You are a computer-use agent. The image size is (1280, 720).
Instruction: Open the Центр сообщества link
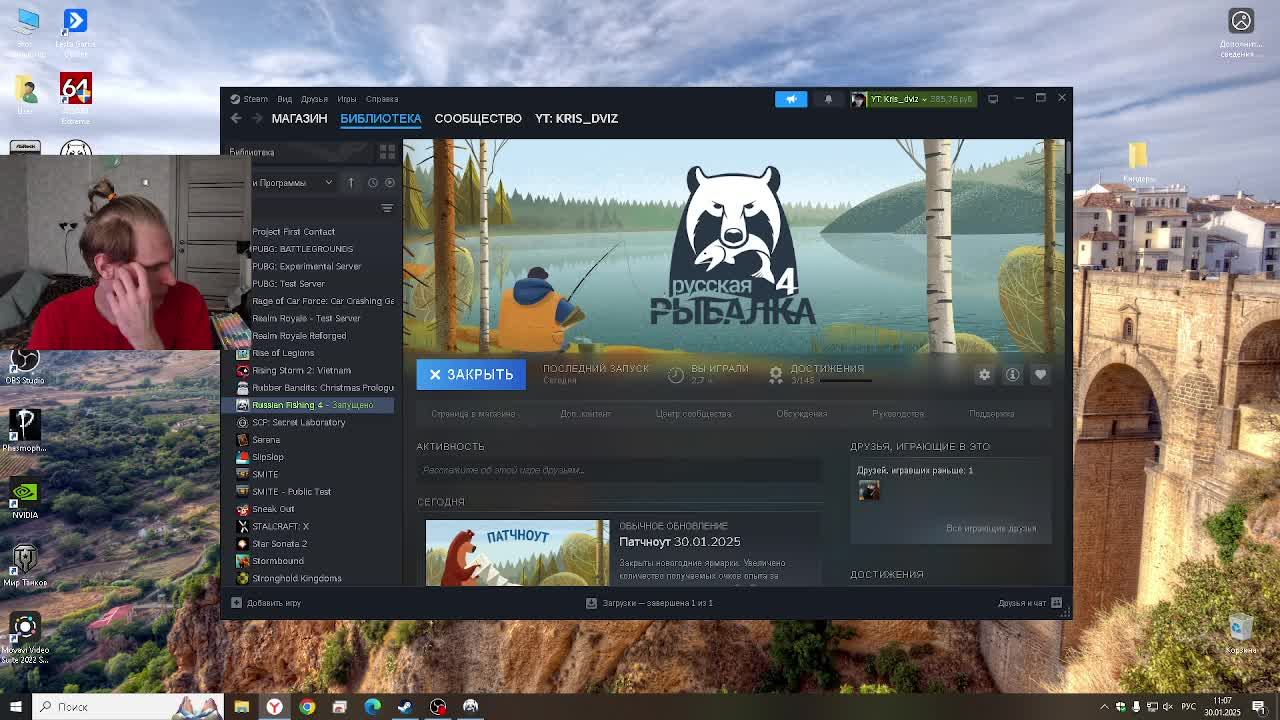(x=693, y=414)
